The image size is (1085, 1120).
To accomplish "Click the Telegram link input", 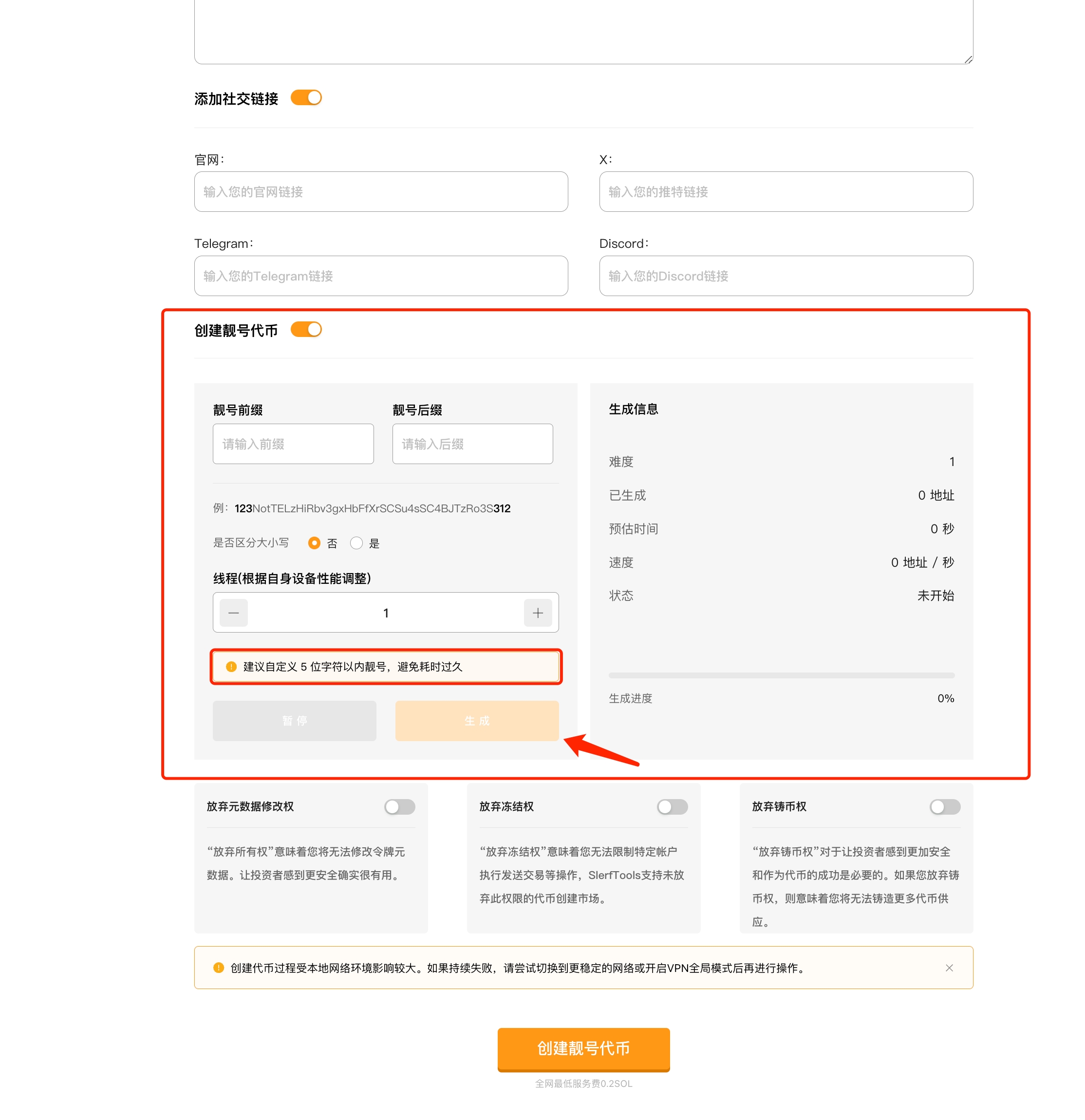I will pyautogui.click(x=380, y=276).
